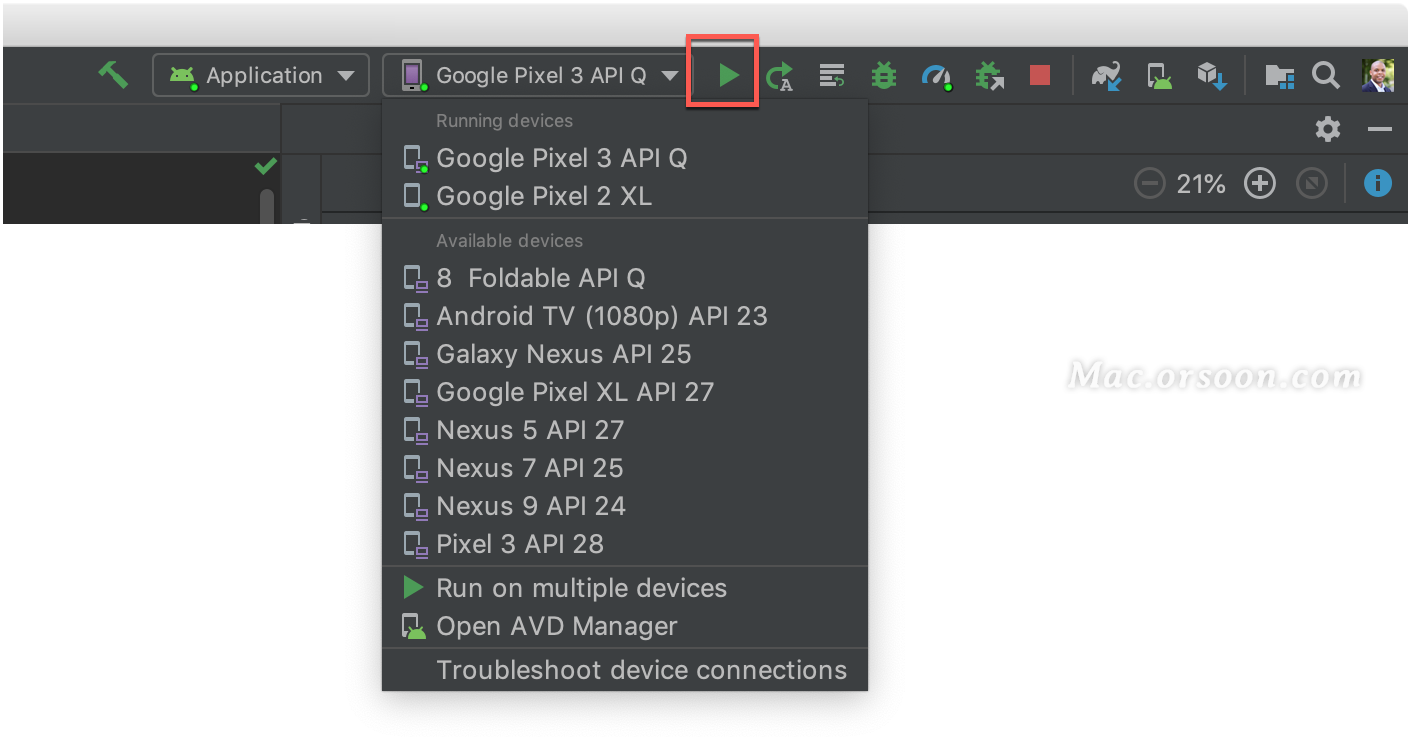Open the panel settings gear icon
This screenshot has height=750, width=1412.
[x=1328, y=129]
